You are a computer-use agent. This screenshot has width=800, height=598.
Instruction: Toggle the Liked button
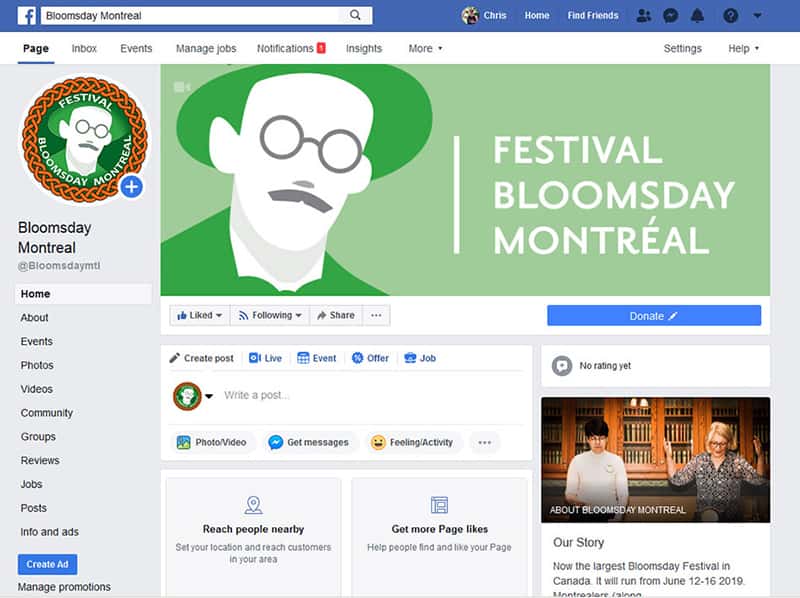click(200, 315)
